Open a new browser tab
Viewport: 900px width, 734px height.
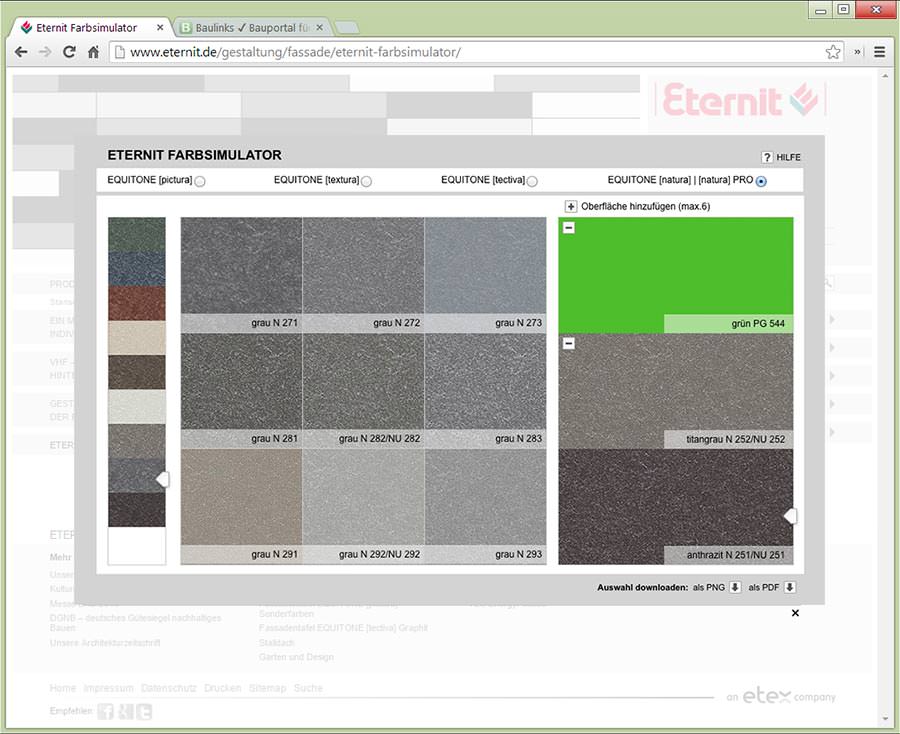(x=346, y=27)
